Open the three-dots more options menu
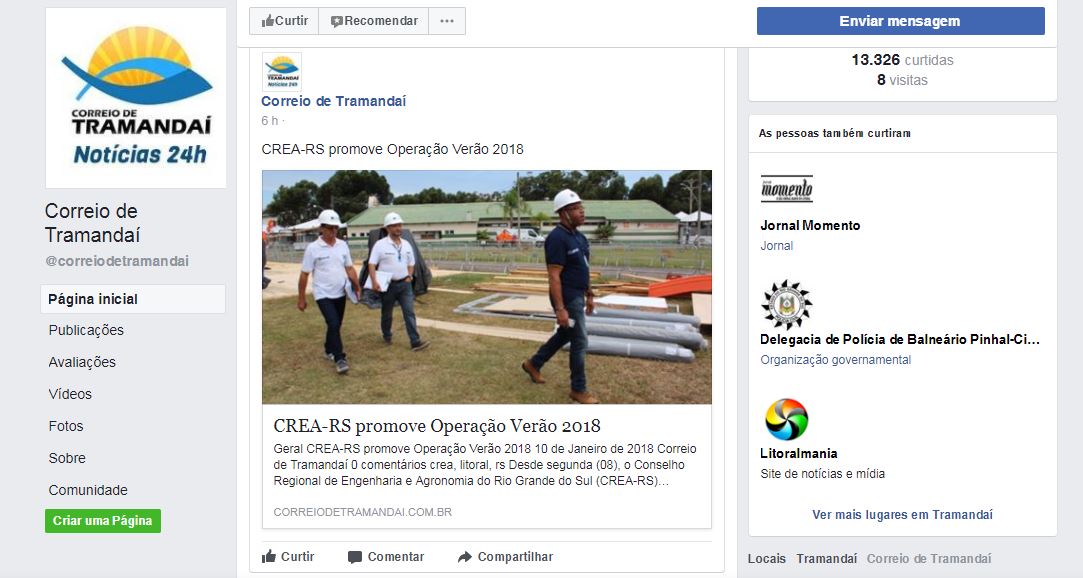 pos(447,21)
